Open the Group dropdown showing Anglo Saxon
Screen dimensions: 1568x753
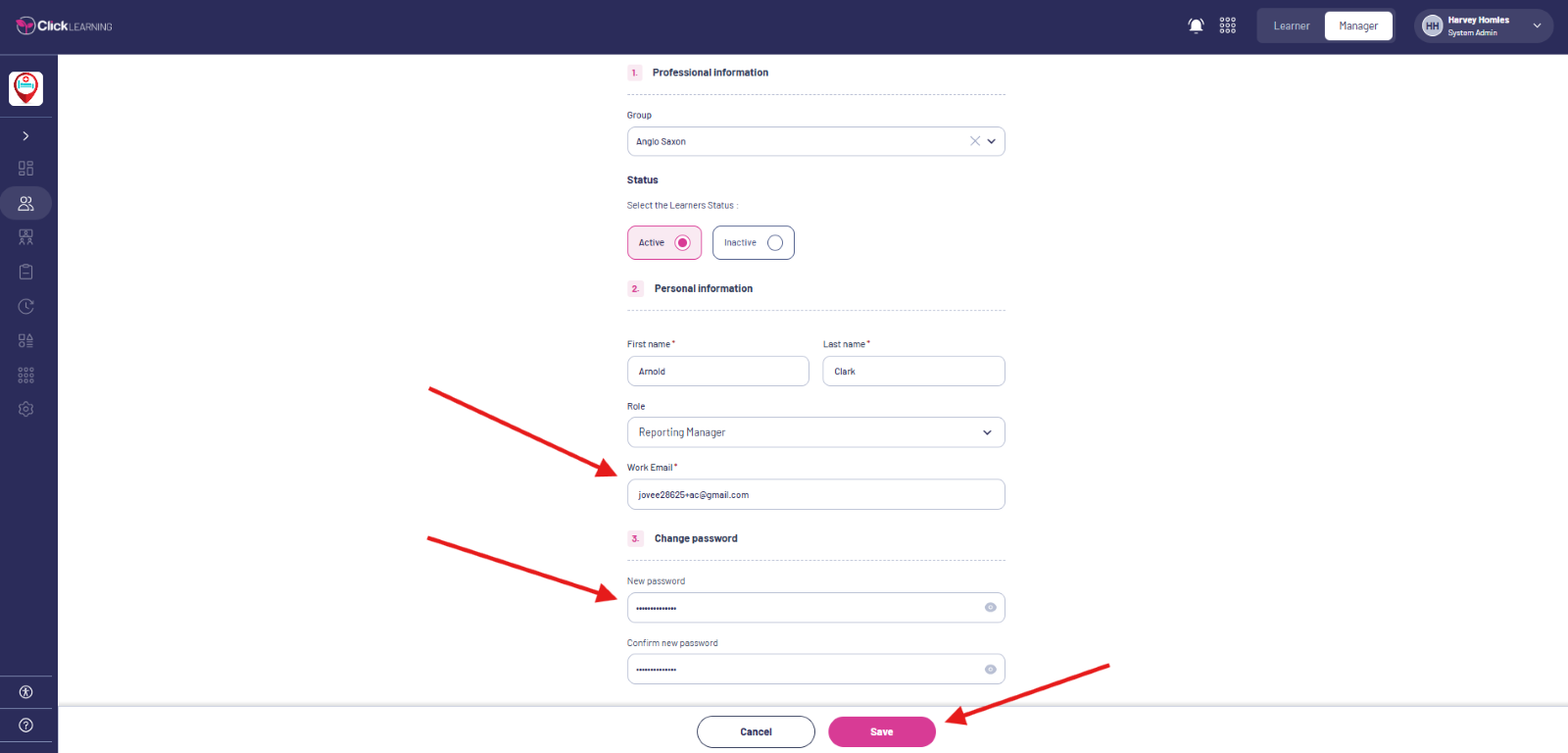816,141
